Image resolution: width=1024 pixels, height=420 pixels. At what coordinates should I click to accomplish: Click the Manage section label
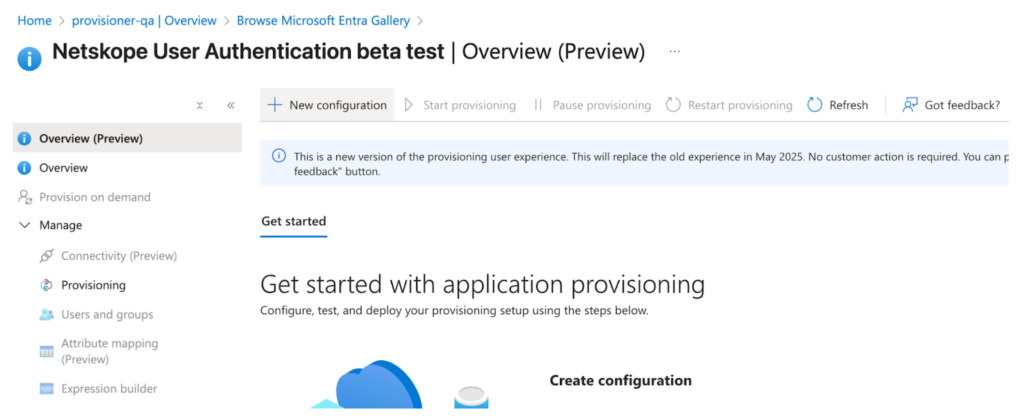(61, 225)
